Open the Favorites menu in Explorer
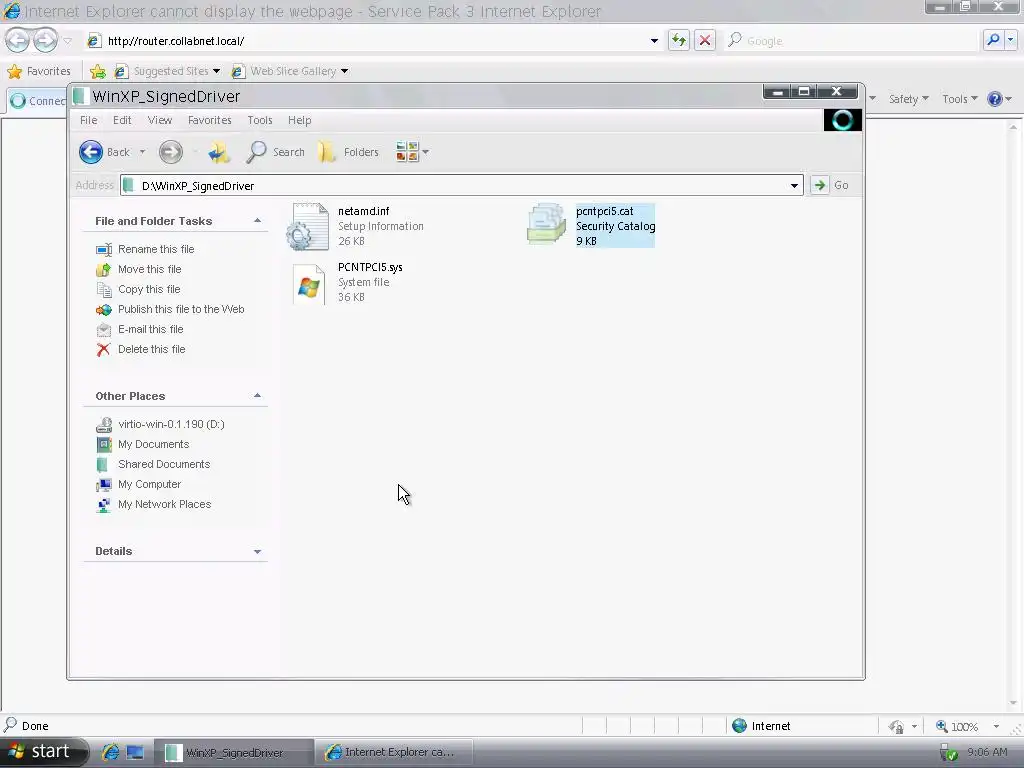The image size is (1024, 768). tap(210, 120)
